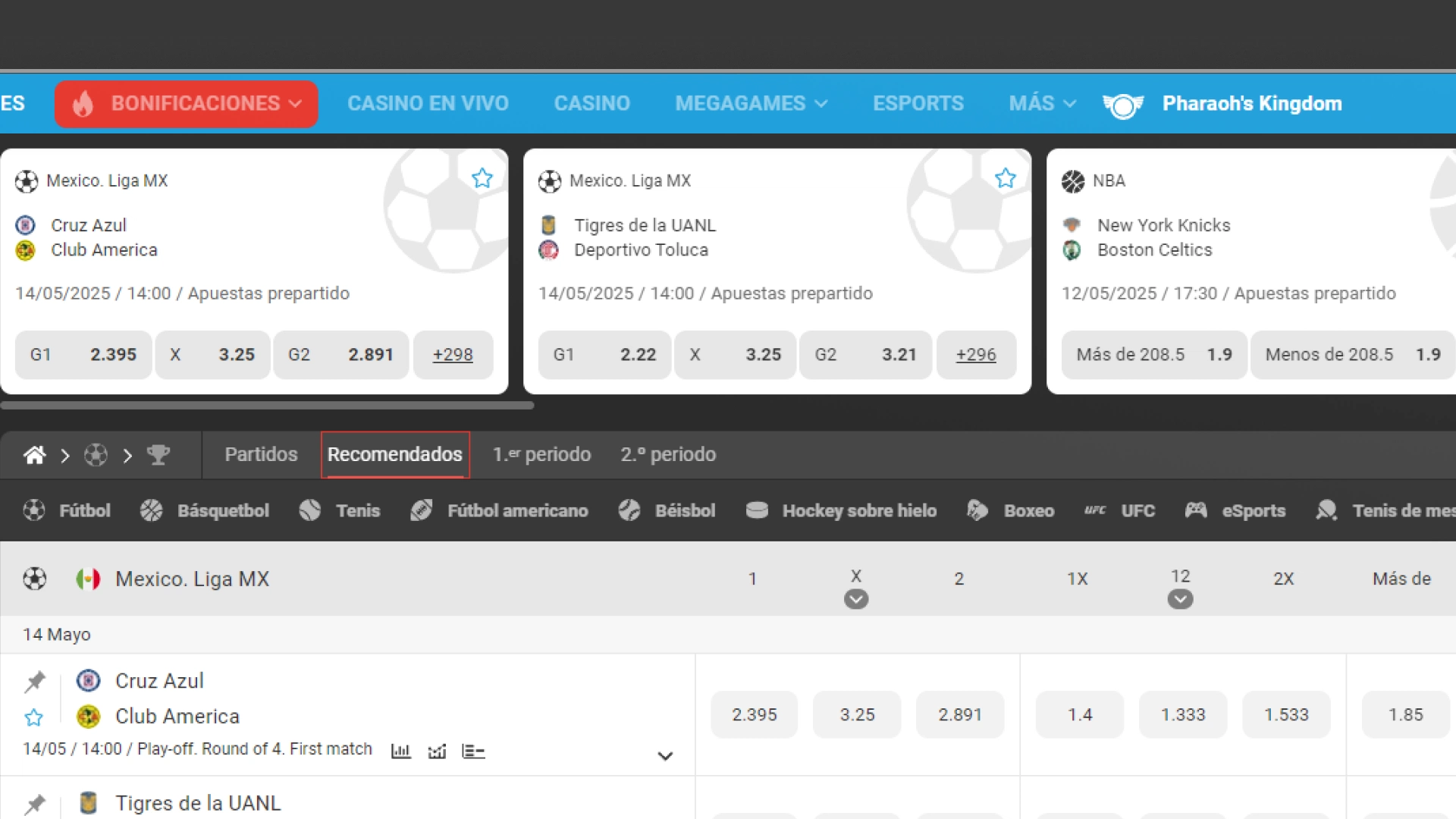
Task: Bet G2 3.21 on Tigres card
Action: coord(865,355)
